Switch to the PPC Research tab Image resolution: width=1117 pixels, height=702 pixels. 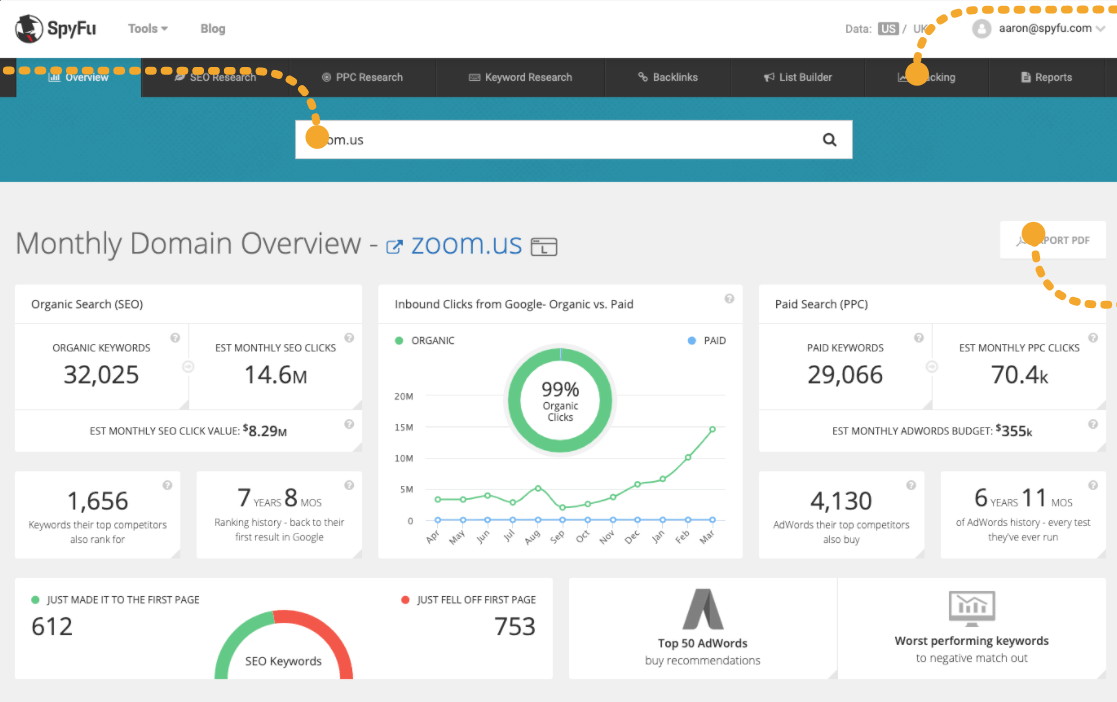pyautogui.click(x=362, y=77)
